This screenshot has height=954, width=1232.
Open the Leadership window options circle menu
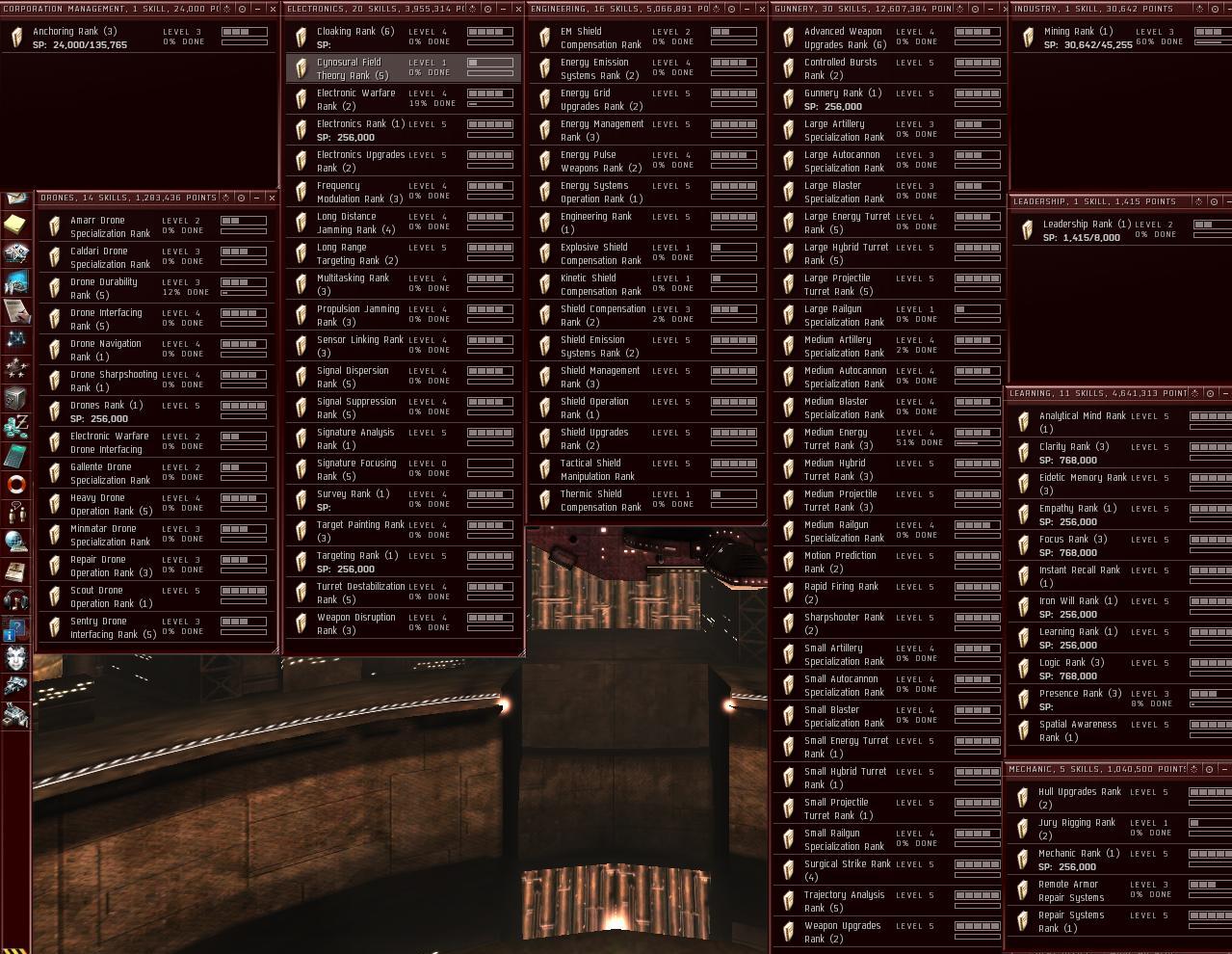[1214, 201]
